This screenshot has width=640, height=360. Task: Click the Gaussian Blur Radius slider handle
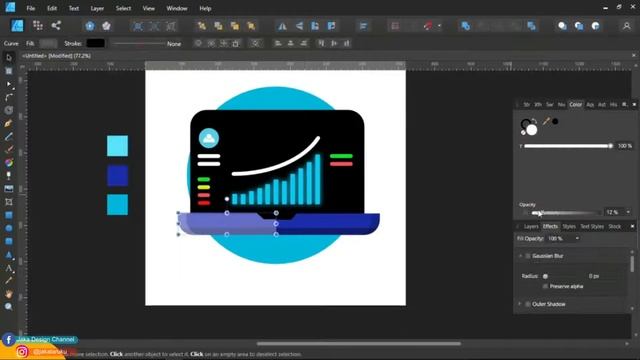(x=545, y=276)
